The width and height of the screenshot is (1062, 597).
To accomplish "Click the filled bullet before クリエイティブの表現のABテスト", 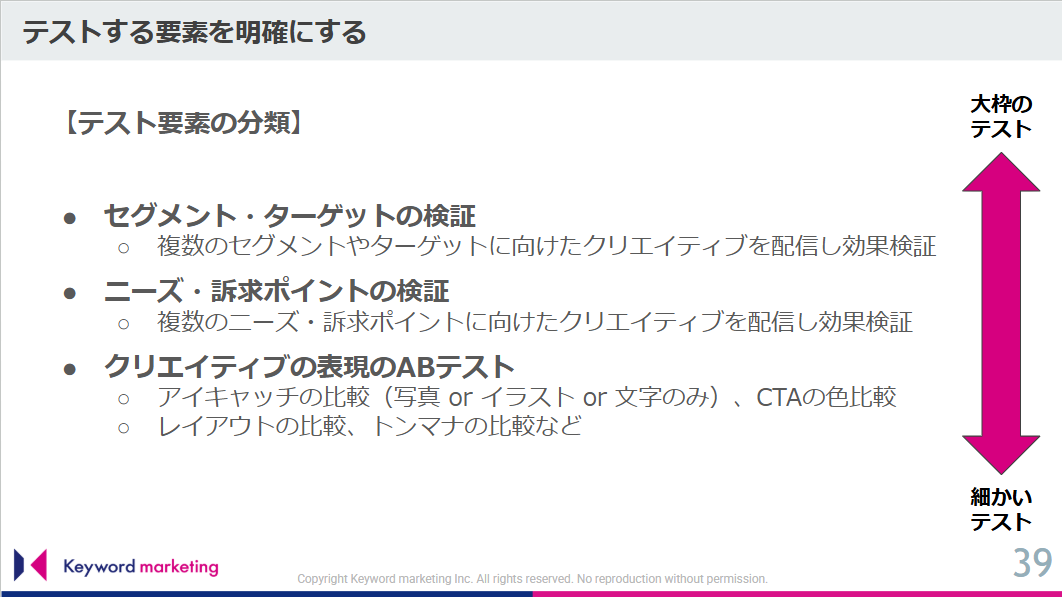I will (x=70, y=368).
